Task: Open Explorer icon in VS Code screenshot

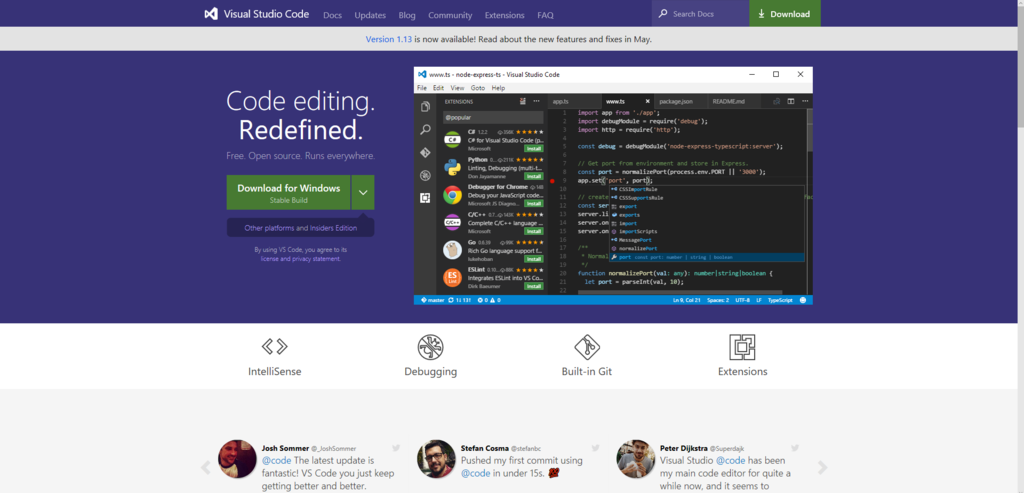Action: 425,107
